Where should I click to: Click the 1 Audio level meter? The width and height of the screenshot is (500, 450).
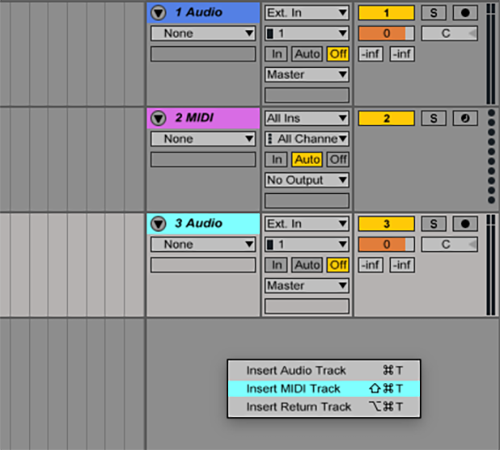click(491, 54)
